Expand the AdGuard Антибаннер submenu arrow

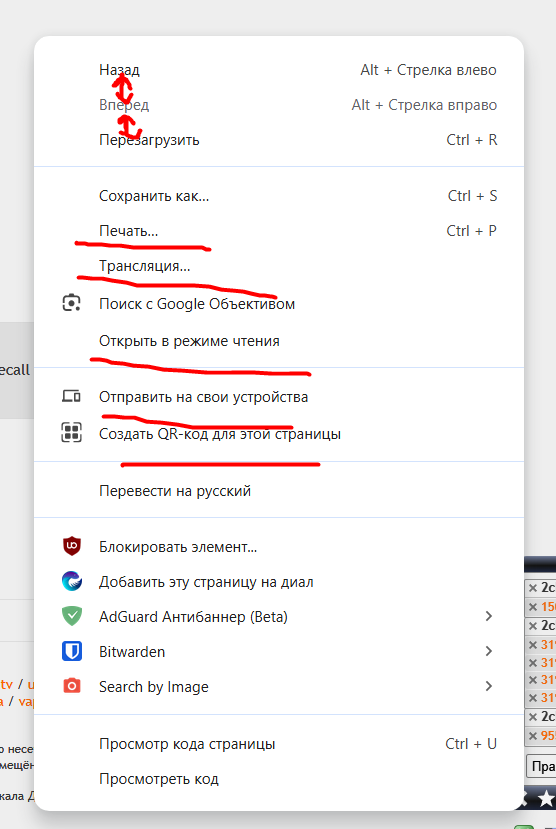(x=489, y=616)
